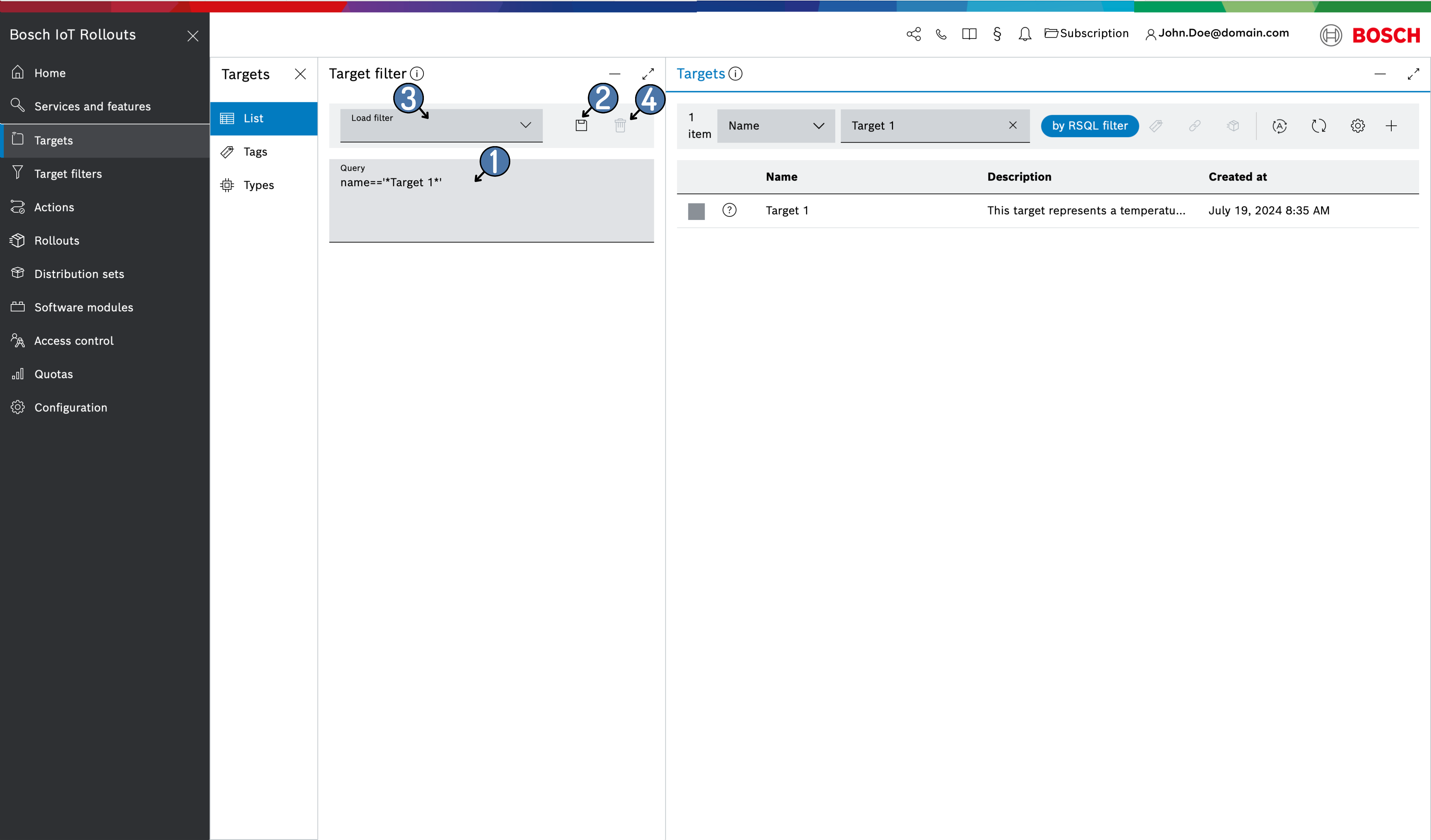Click the settings gear icon in Targets
The width and height of the screenshot is (1431, 840).
(x=1357, y=125)
